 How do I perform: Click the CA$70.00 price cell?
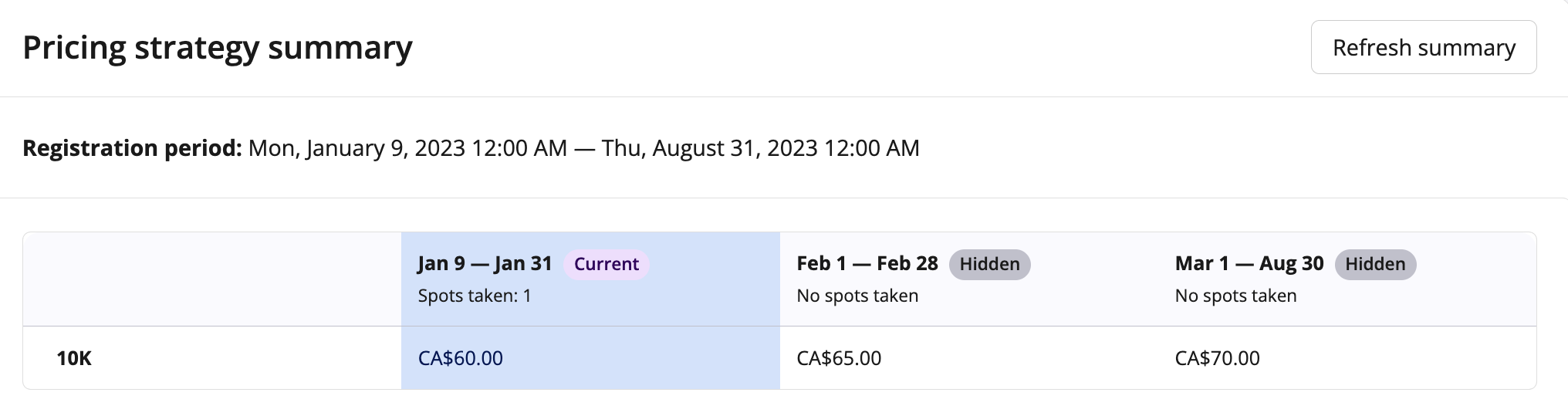pos(1217,358)
